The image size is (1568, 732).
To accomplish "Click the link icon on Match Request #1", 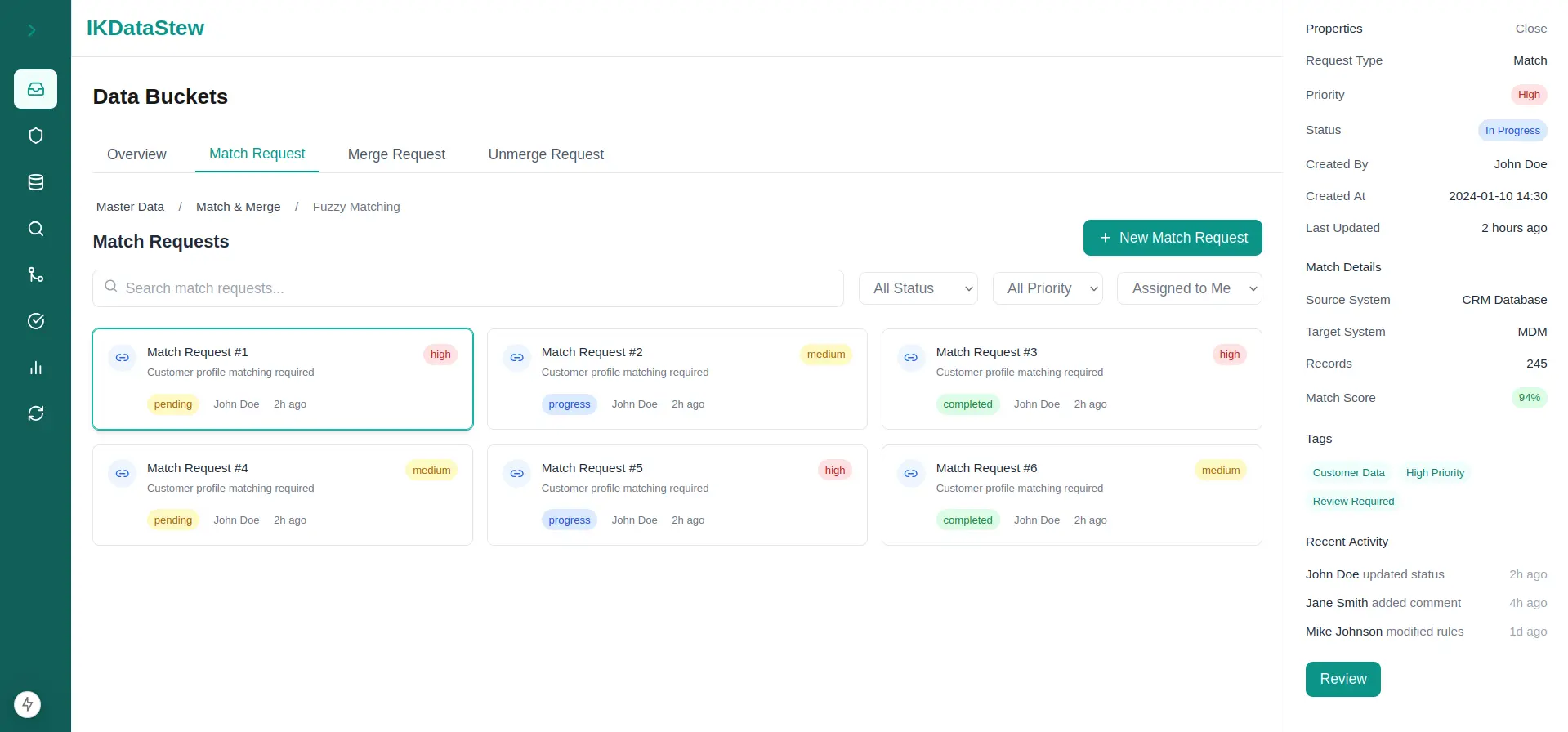I will [122, 357].
